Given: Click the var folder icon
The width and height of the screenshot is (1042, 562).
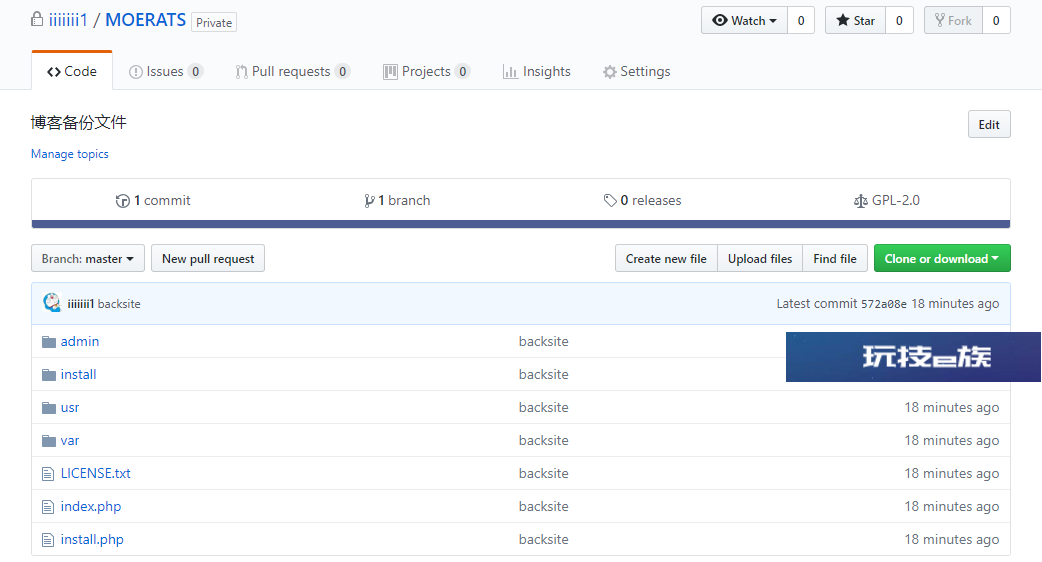Looking at the screenshot, I should [x=49, y=441].
